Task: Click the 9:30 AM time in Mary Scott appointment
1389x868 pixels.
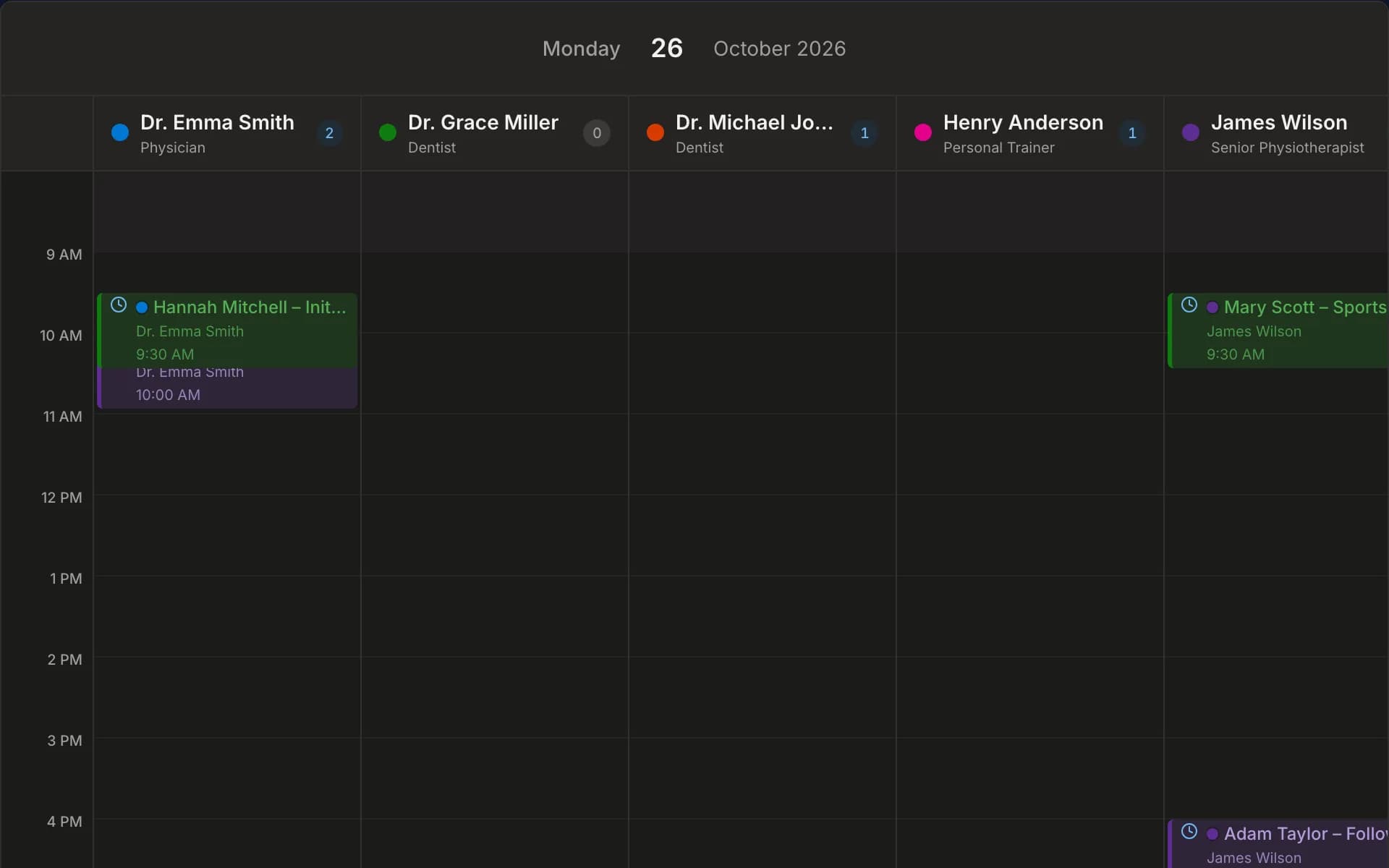Action: [x=1236, y=354]
